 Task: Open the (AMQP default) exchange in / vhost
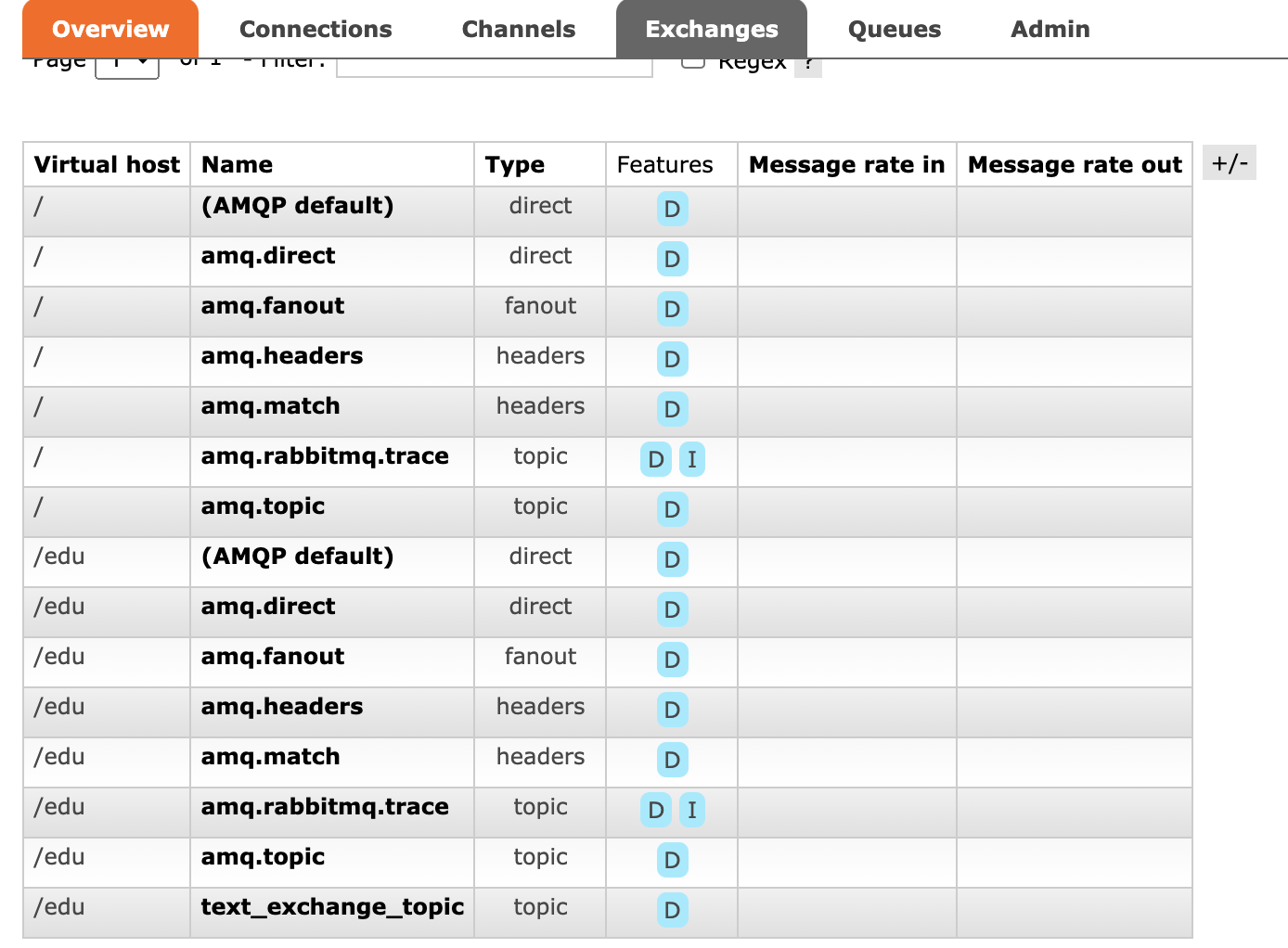pyautogui.click(x=297, y=205)
